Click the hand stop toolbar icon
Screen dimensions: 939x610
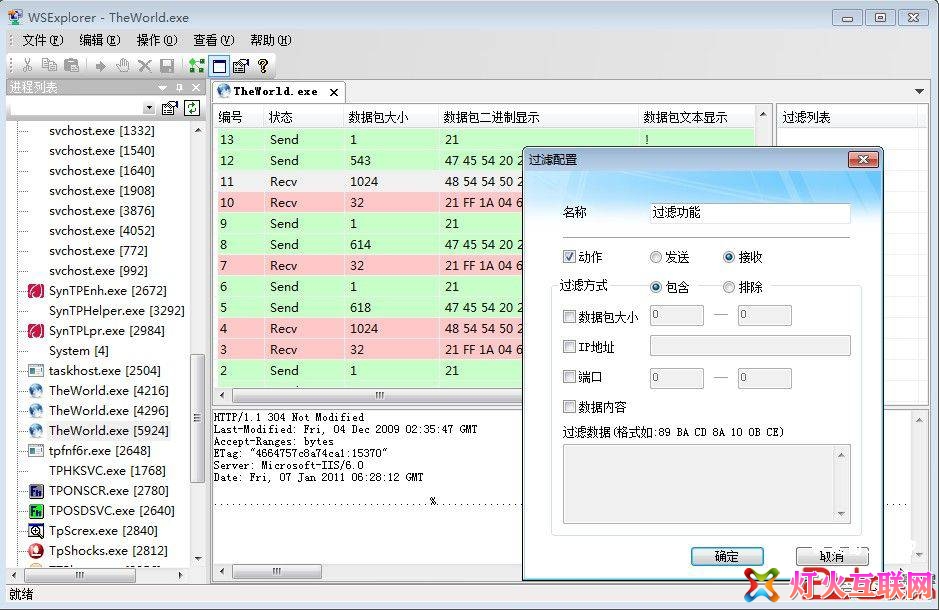(123, 65)
